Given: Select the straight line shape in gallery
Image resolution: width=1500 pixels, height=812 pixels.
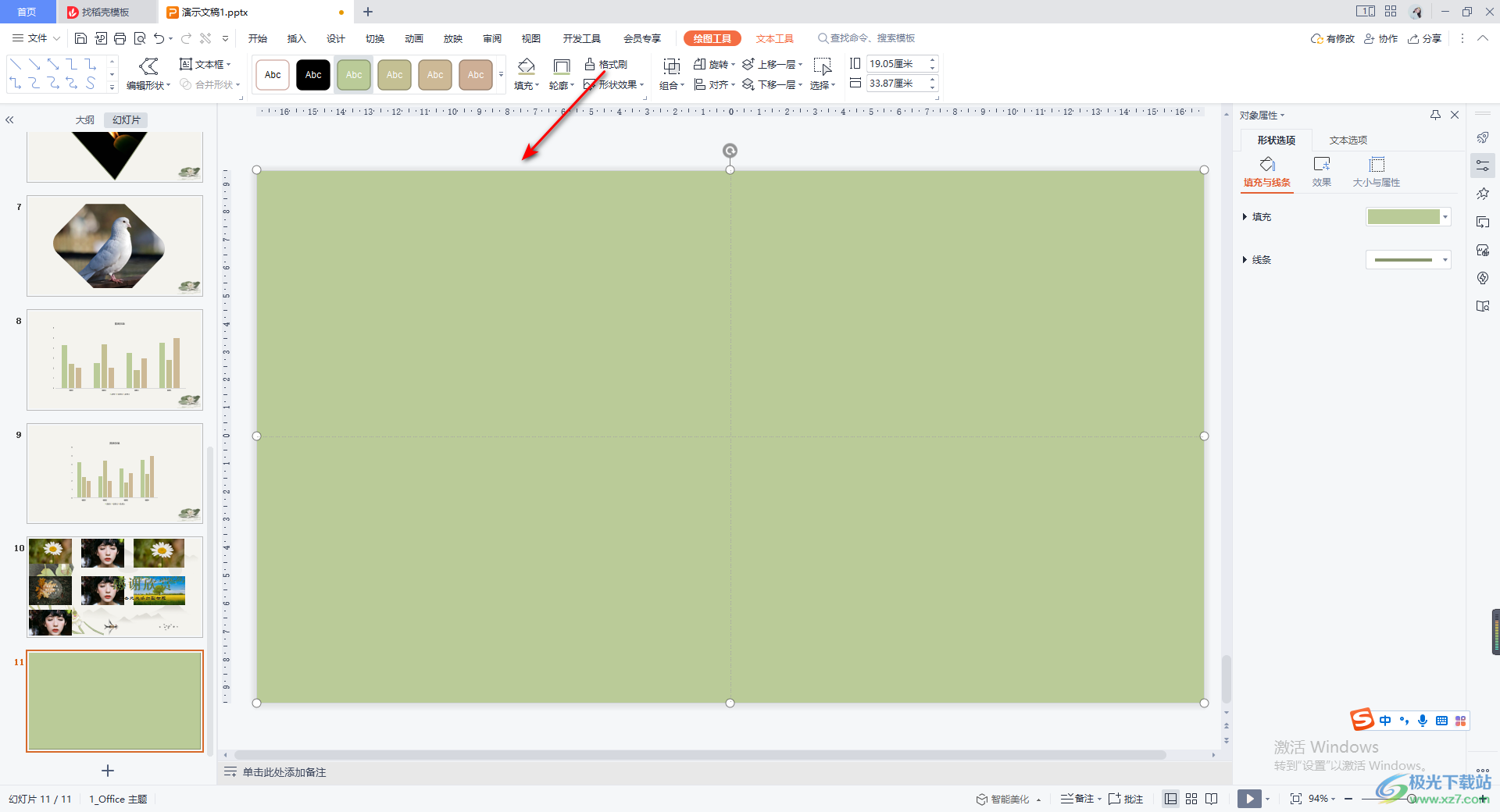Looking at the screenshot, I should click(16, 64).
